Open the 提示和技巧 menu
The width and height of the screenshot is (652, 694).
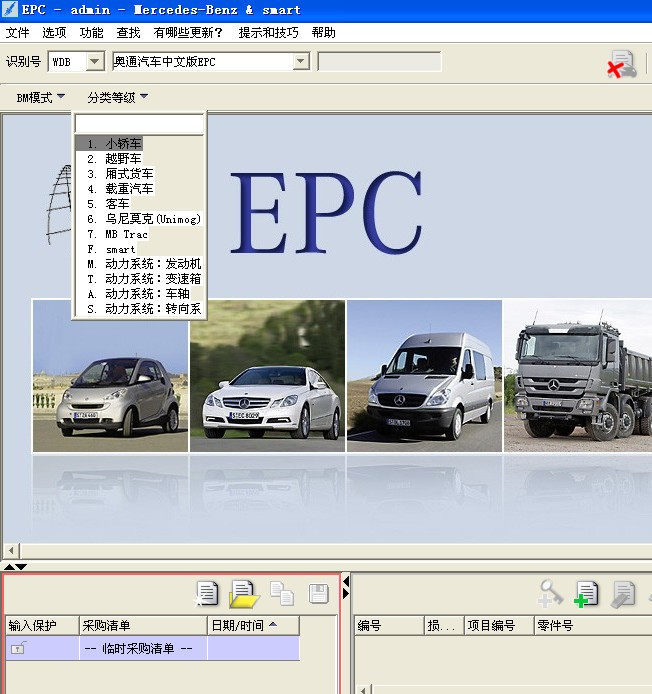pyautogui.click(x=268, y=33)
